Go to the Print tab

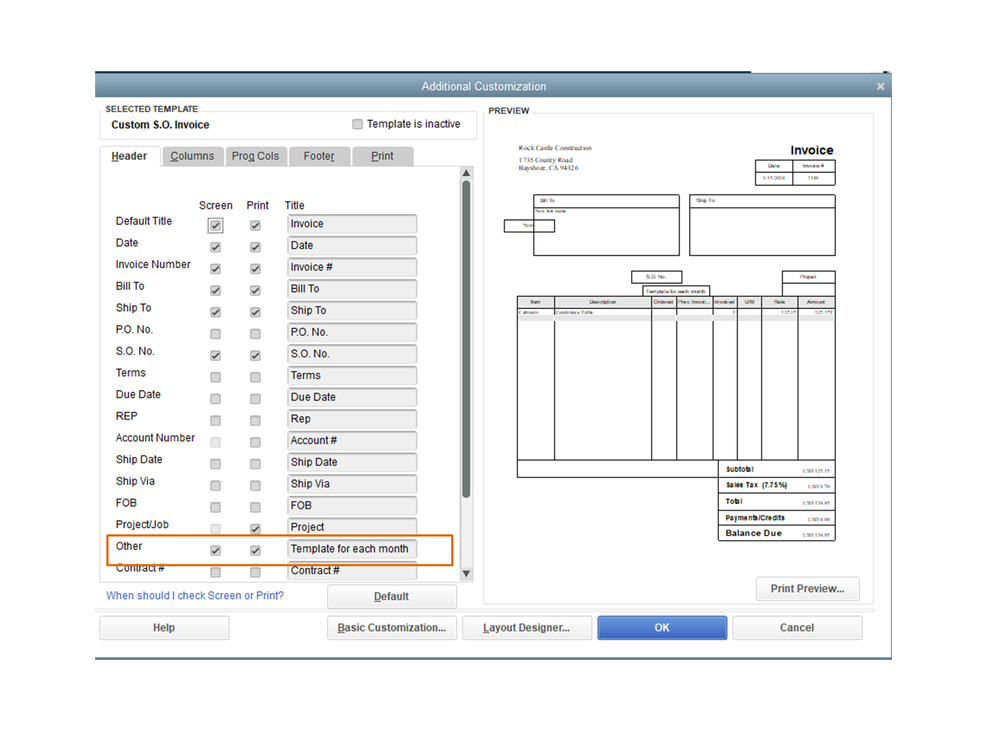click(x=382, y=156)
